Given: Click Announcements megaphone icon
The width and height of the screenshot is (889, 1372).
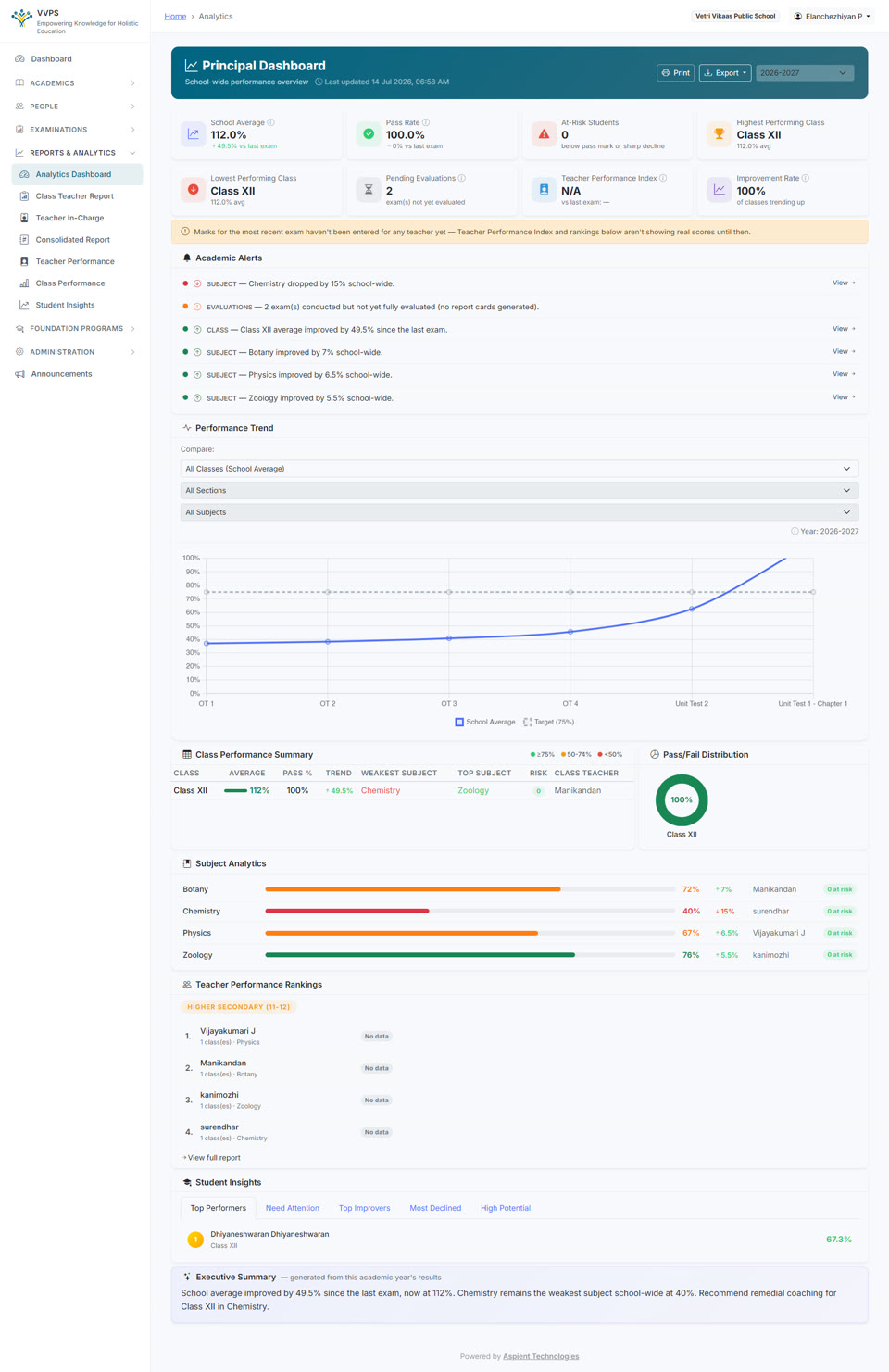Looking at the screenshot, I should [x=19, y=374].
